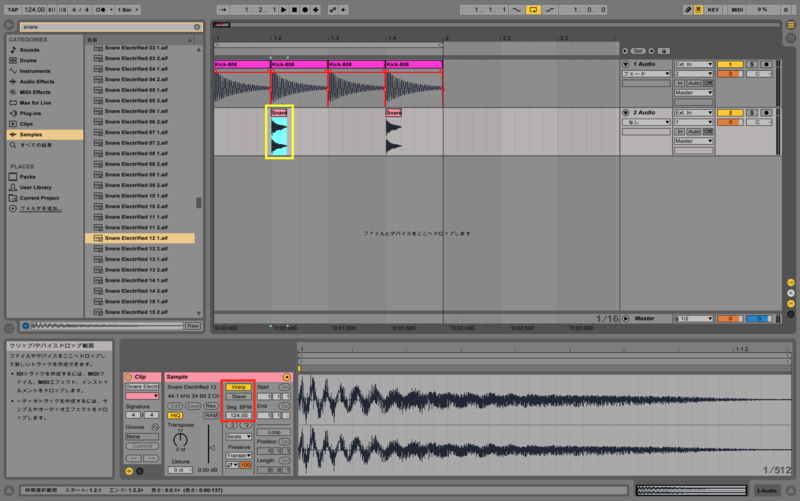Open the Beats warp mode dropdown
This screenshot has height=501, width=800.
tap(238, 437)
